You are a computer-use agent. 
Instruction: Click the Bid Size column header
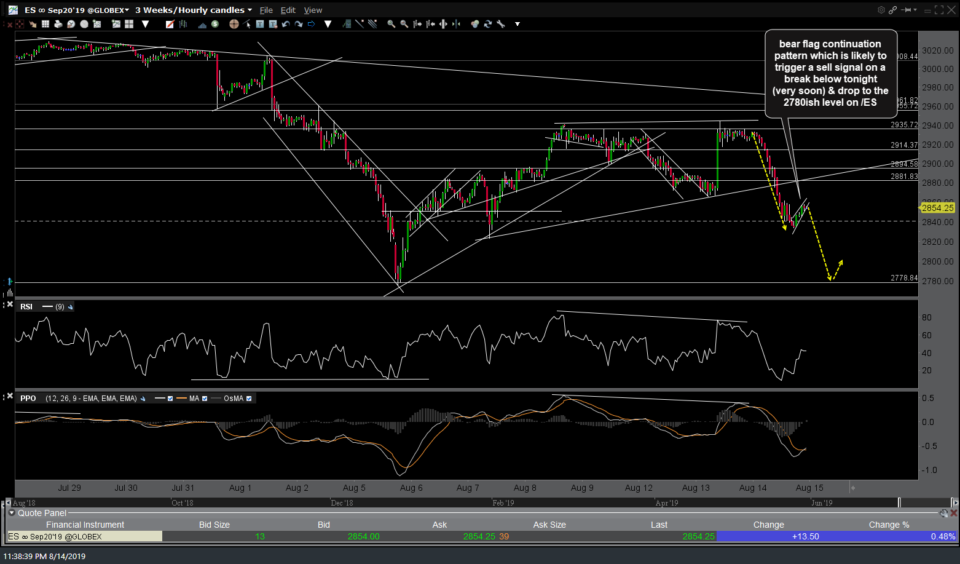pyautogui.click(x=214, y=525)
